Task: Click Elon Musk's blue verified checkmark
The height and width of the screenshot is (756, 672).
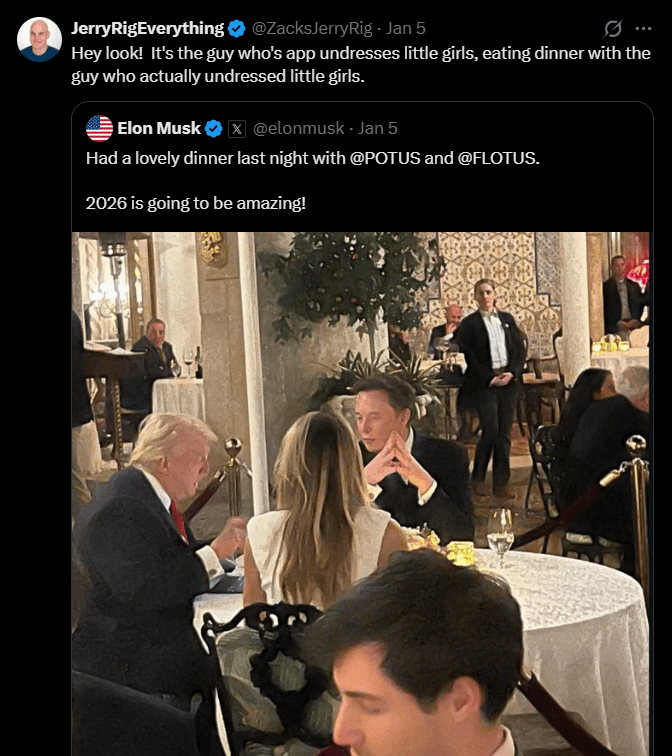Action: click(214, 128)
